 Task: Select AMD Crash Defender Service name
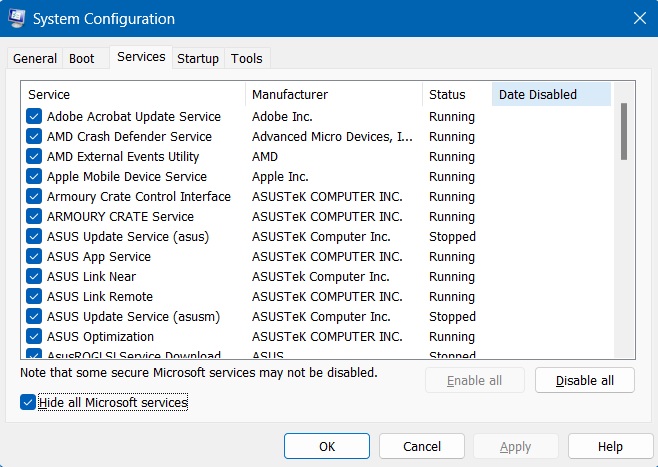pos(129,137)
